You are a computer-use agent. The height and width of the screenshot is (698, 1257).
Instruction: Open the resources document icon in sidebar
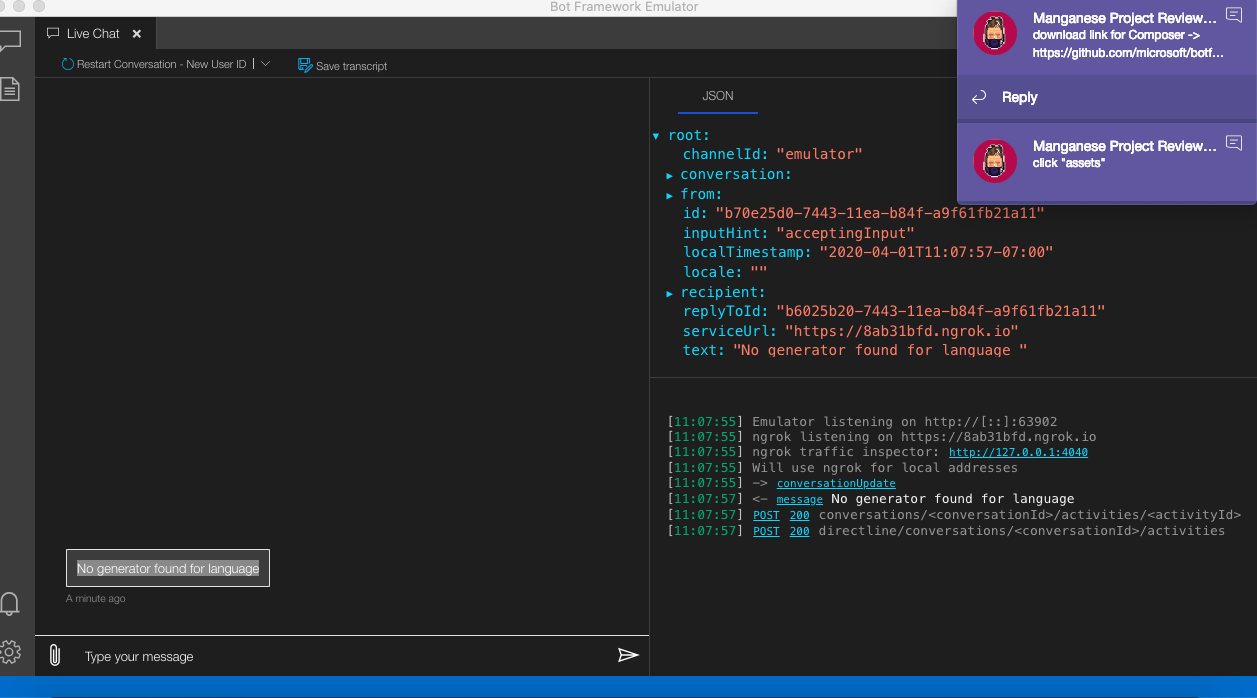coord(9,88)
